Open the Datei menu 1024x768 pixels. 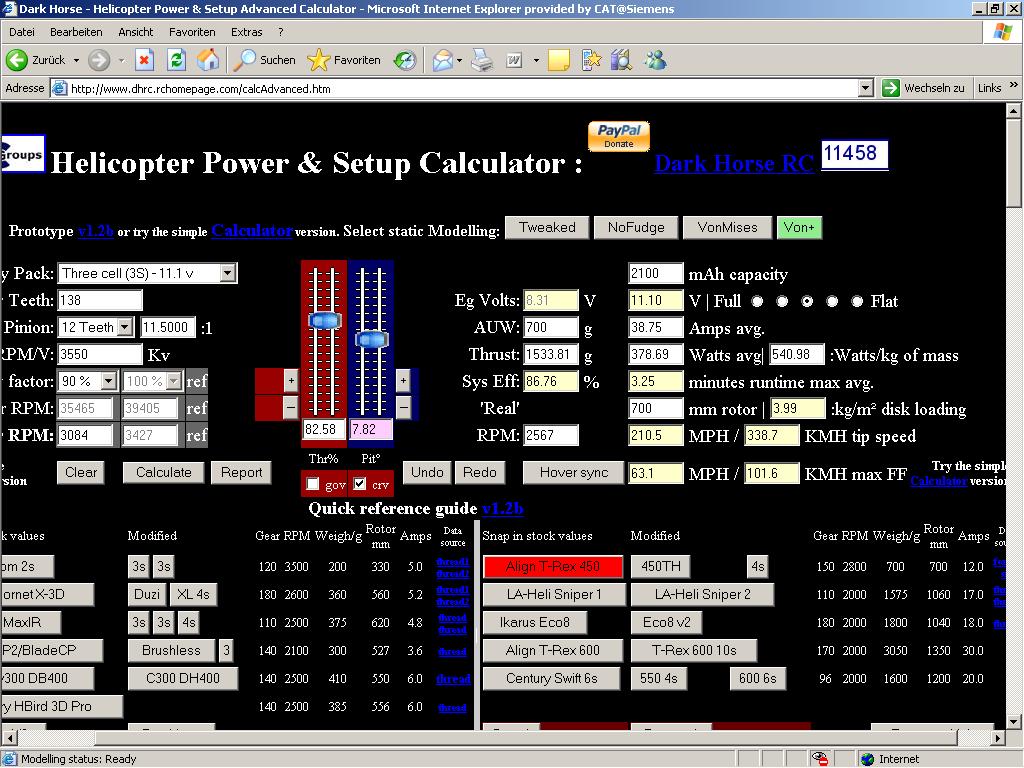(22, 32)
